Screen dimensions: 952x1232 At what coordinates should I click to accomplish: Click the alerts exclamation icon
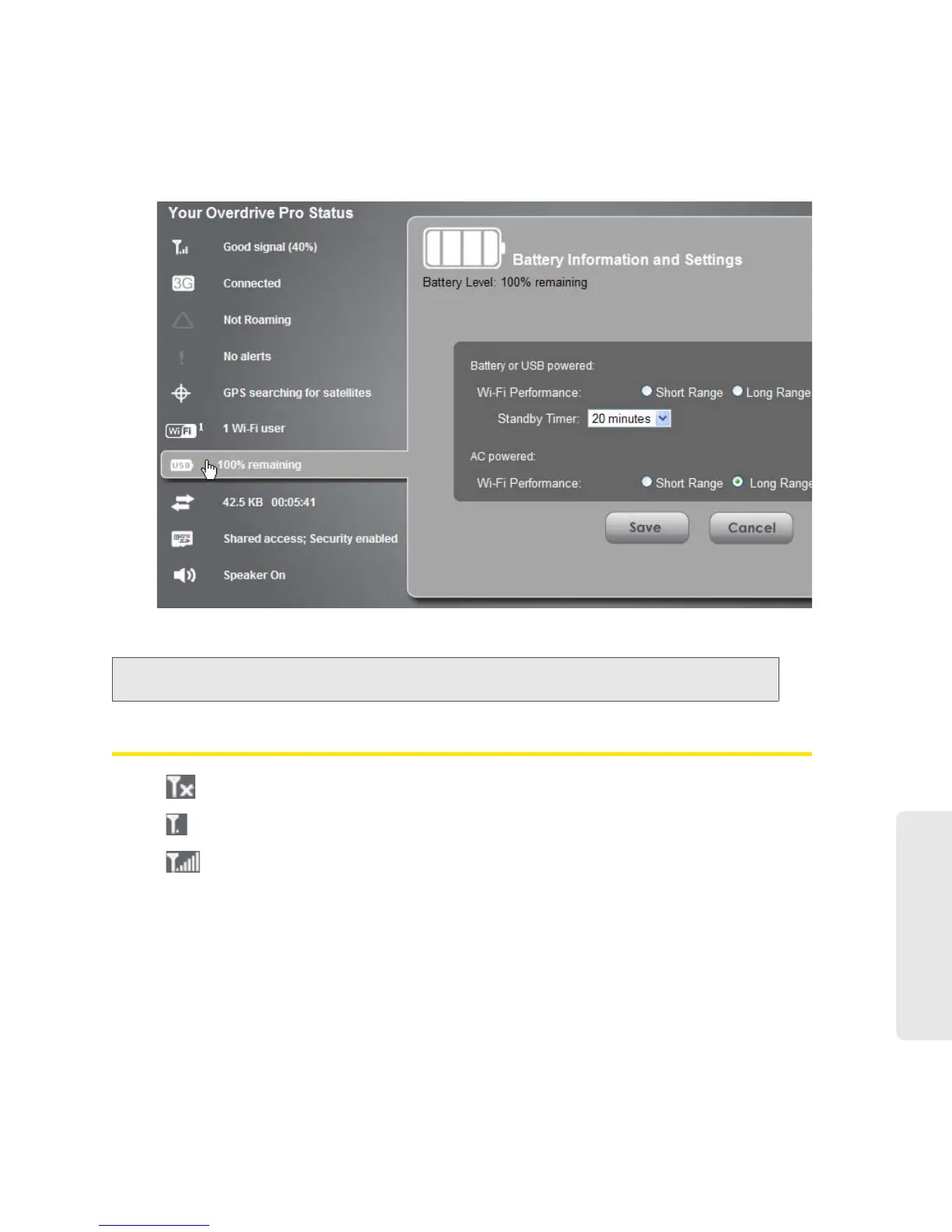182,357
